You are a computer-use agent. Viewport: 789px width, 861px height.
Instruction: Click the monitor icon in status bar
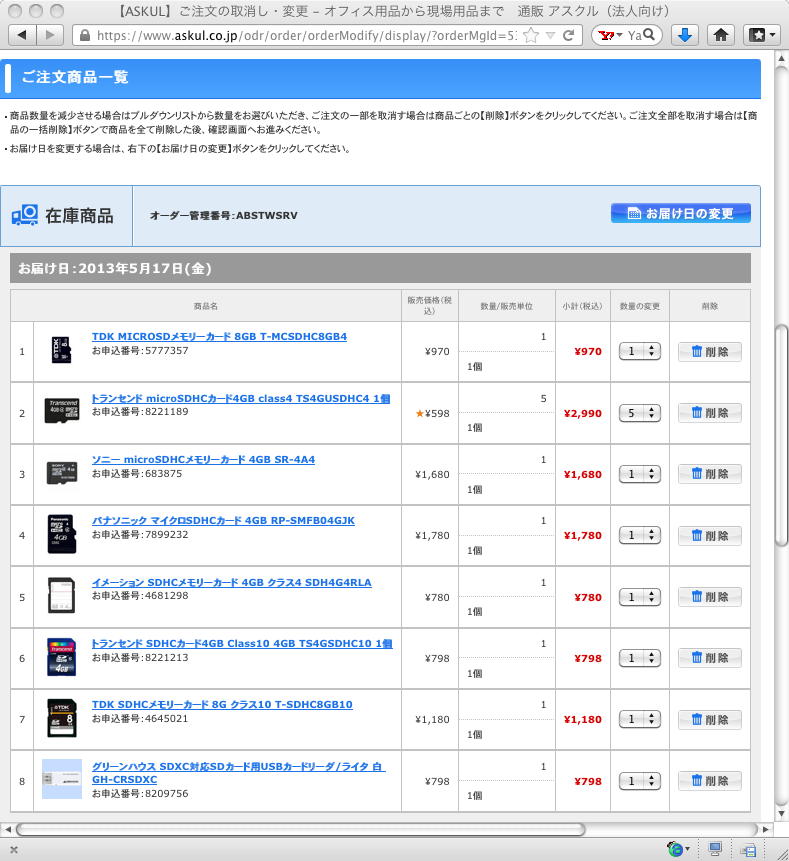click(715, 849)
